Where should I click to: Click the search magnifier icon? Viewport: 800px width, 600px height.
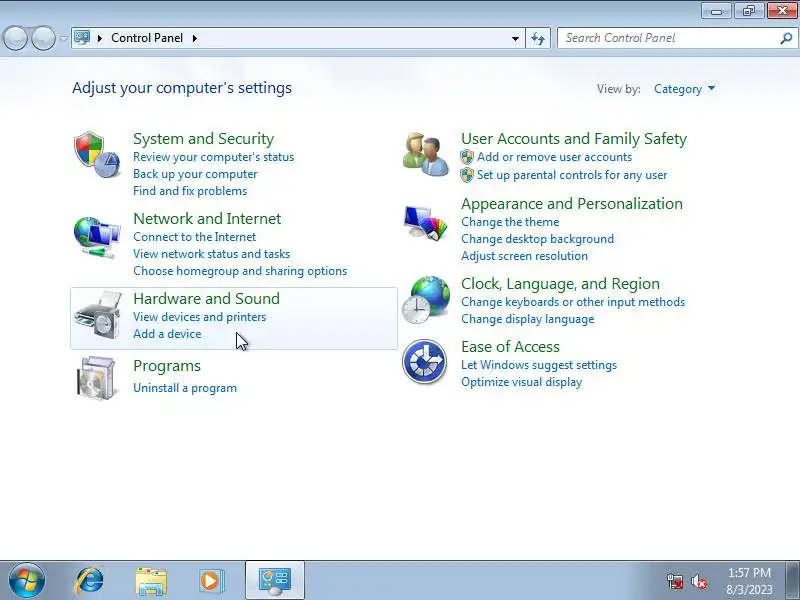[786, 38]
